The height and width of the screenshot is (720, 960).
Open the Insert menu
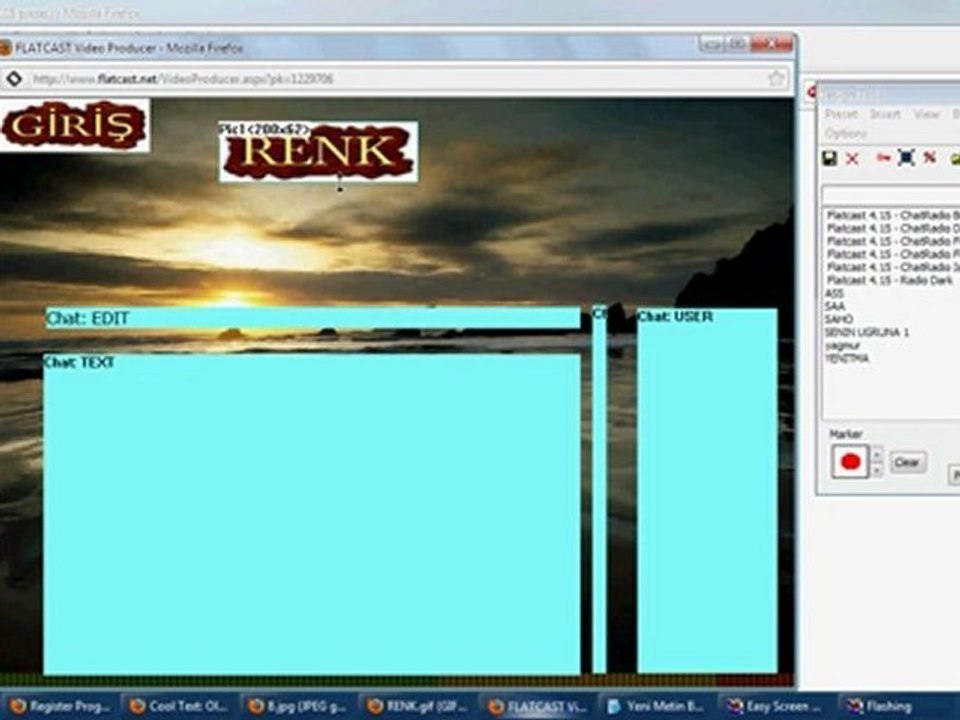(885, 114)
